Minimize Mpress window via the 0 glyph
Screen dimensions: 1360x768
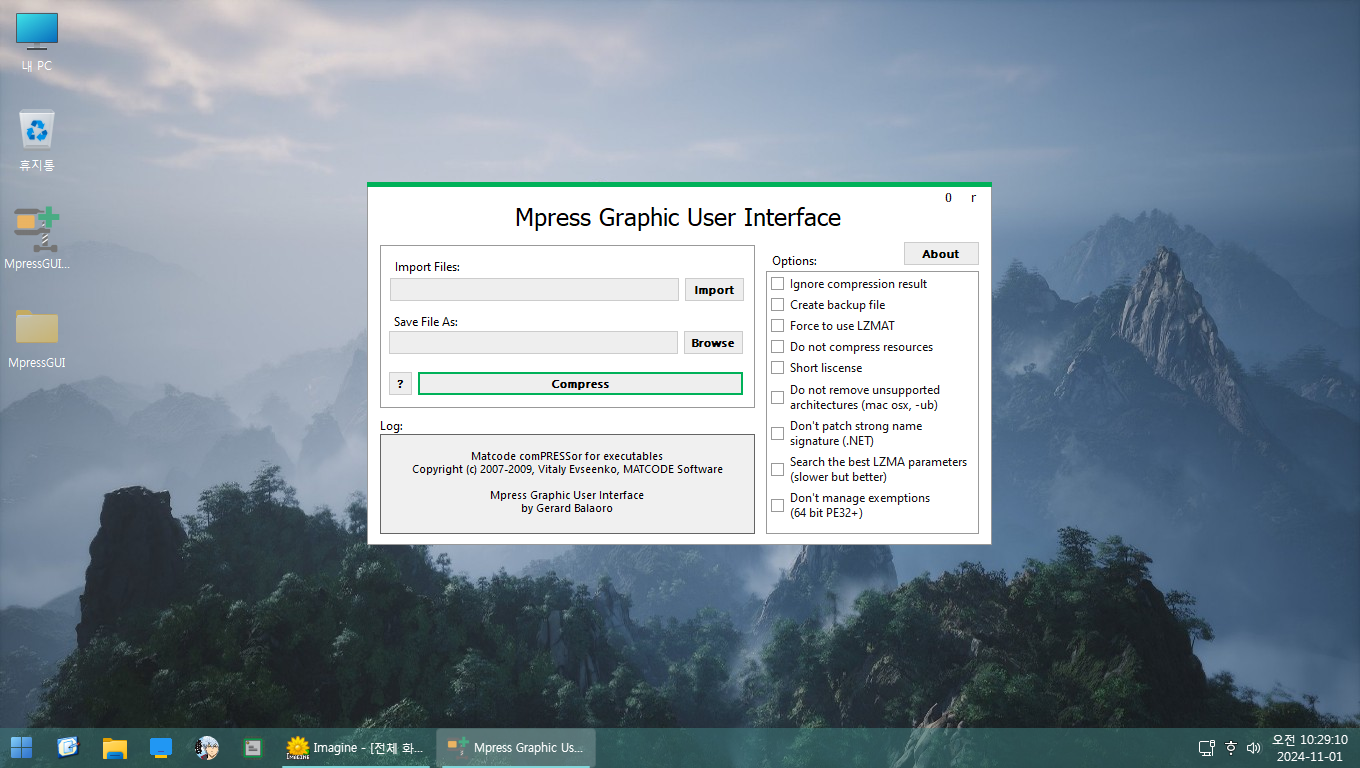click(948, 198)
